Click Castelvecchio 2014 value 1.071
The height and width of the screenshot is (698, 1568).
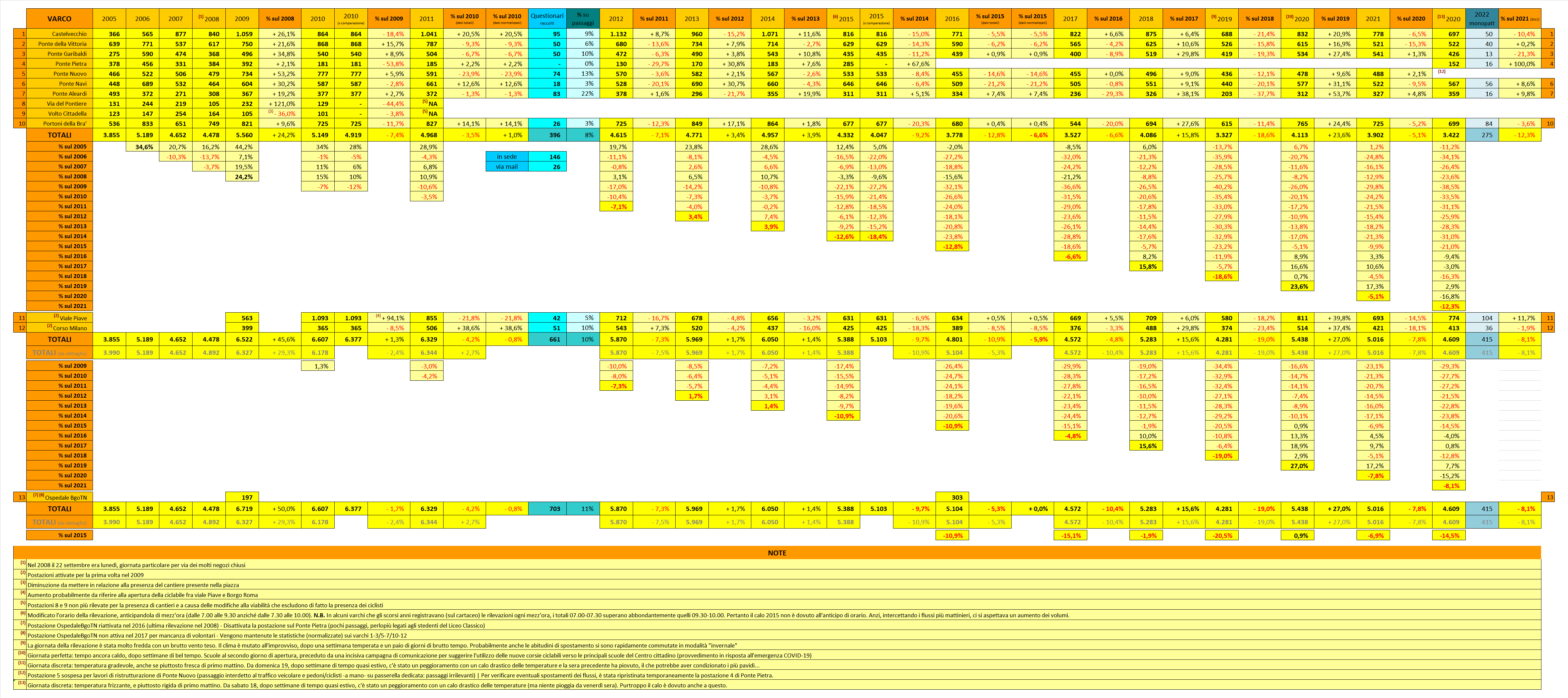click(x=768, y=34)
